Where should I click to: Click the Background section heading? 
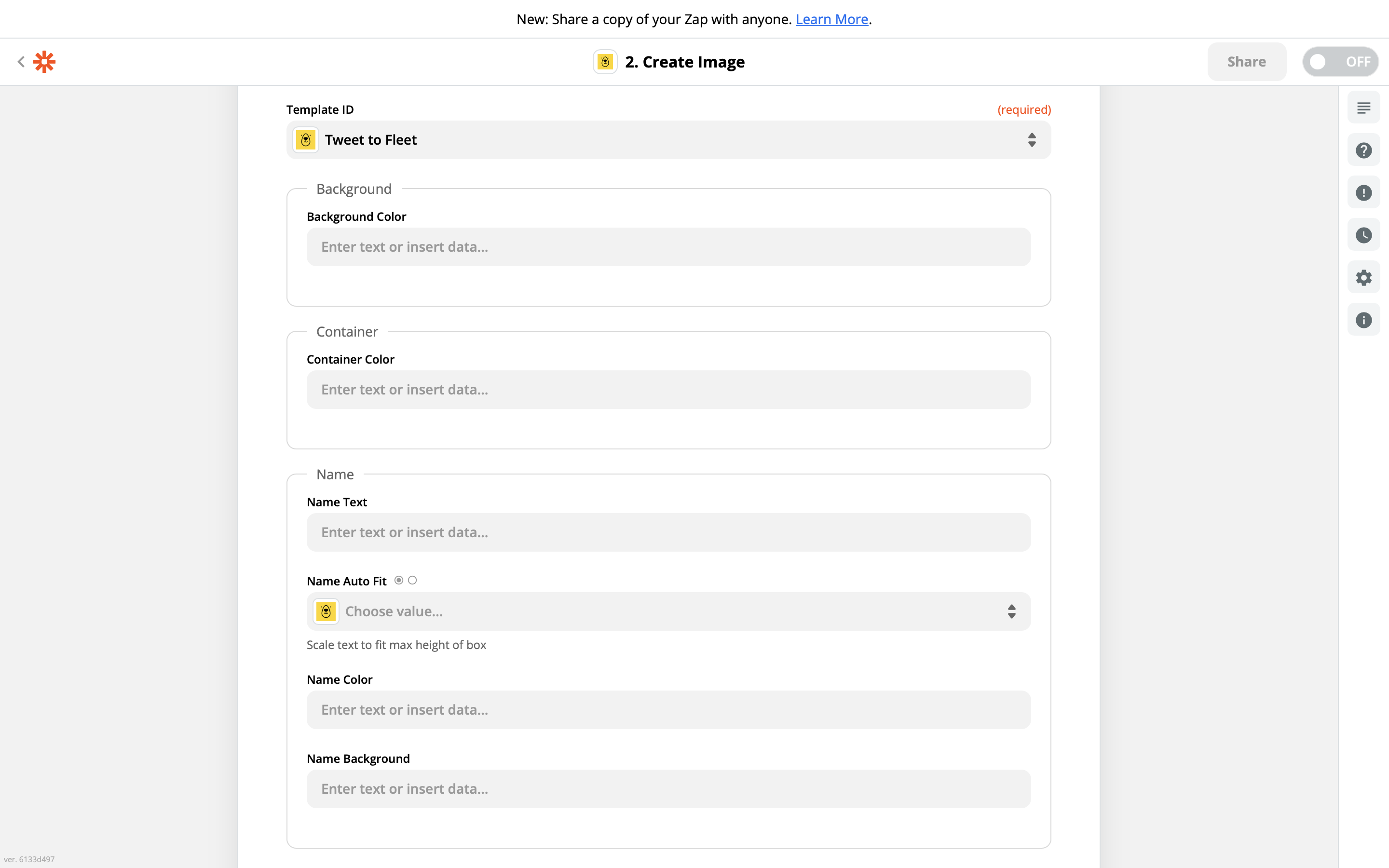354,189
